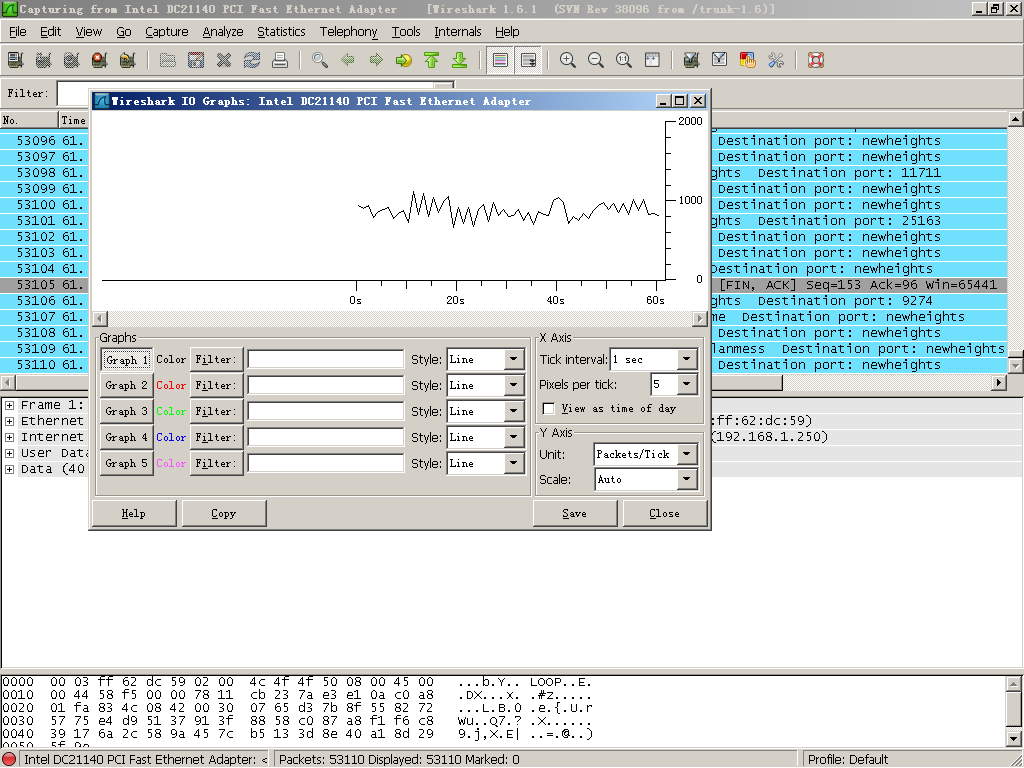Expand the Ethernet tree node

9,422
